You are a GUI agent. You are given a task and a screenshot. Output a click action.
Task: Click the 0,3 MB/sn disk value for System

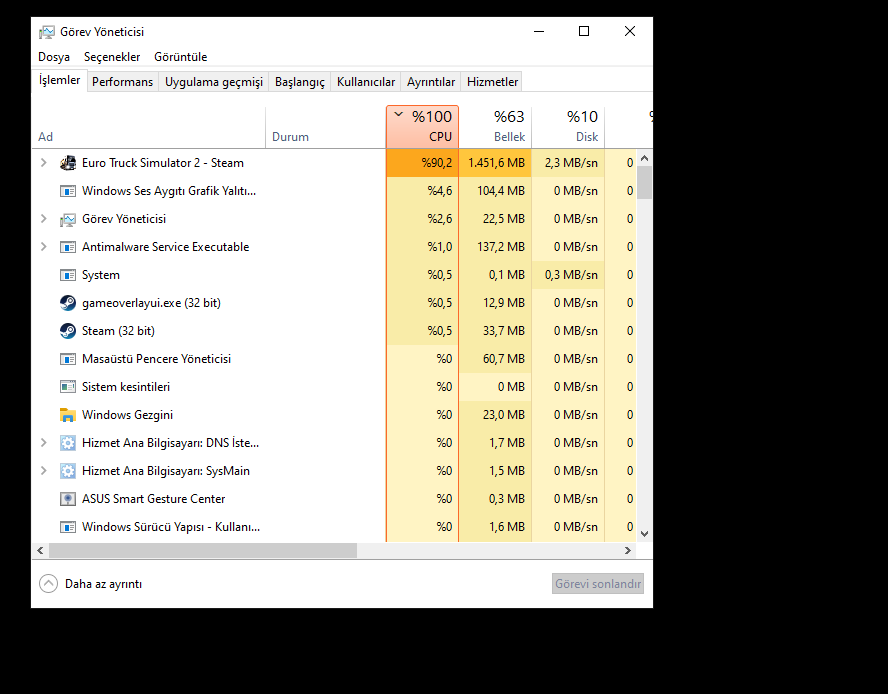571,275
